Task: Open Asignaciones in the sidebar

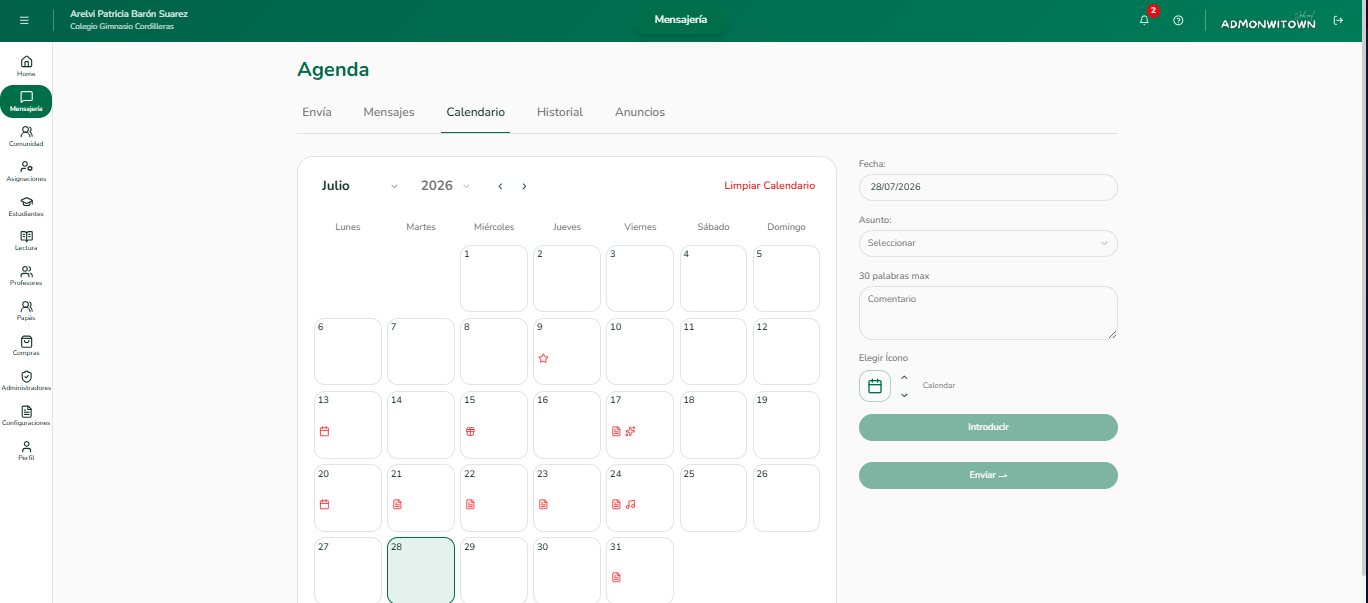Action: (x=26, y=171)
